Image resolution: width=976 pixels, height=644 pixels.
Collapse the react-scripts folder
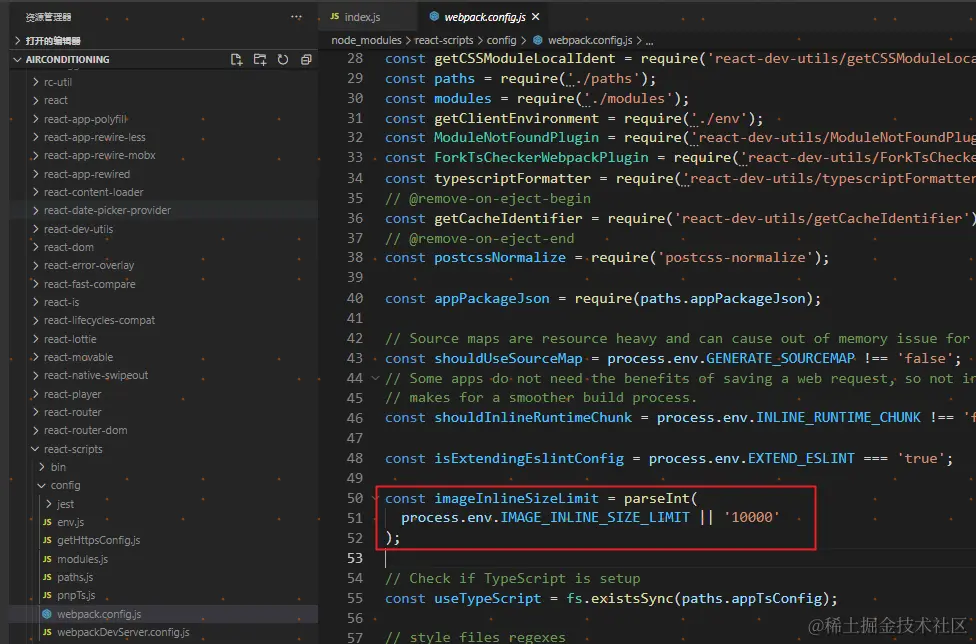[35, 449]
